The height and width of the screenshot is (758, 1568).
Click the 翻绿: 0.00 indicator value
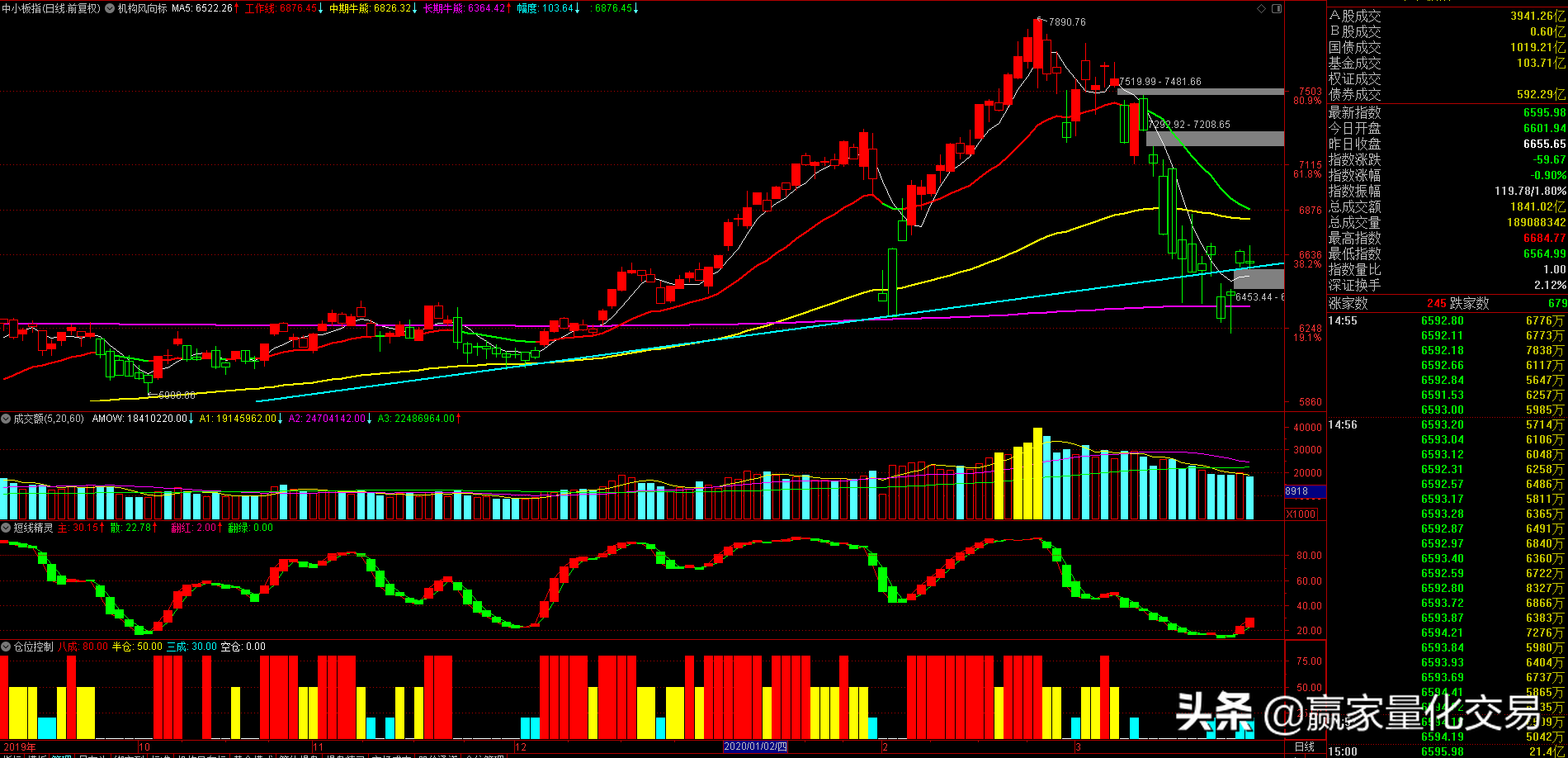[x=250, y=528]
